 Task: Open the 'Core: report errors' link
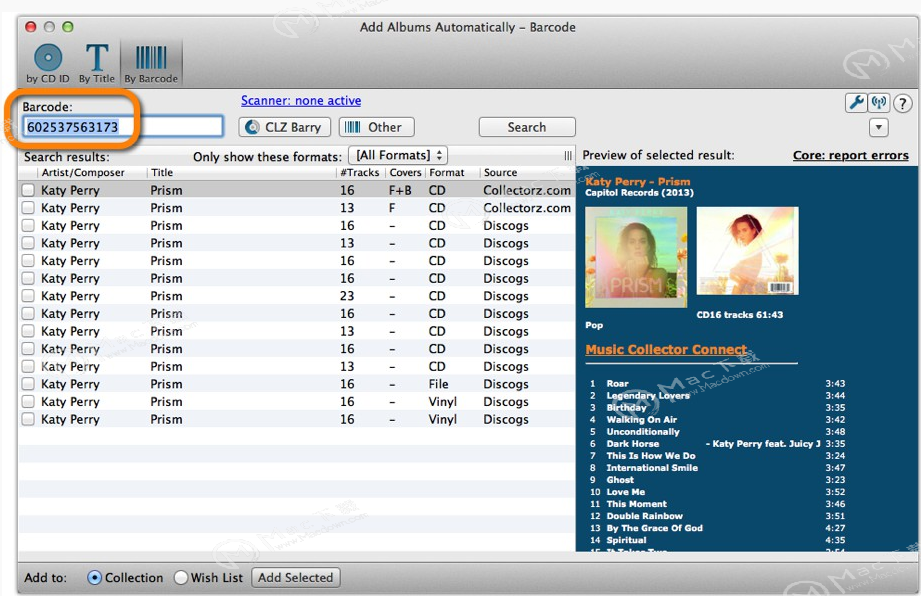coord(851,156)
